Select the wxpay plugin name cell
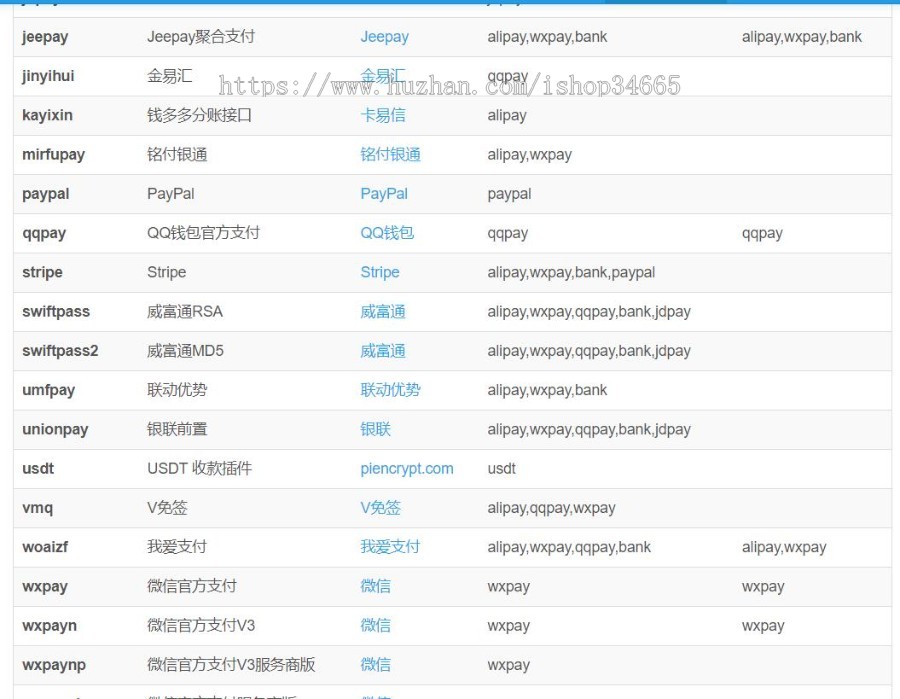 (45, 587)
